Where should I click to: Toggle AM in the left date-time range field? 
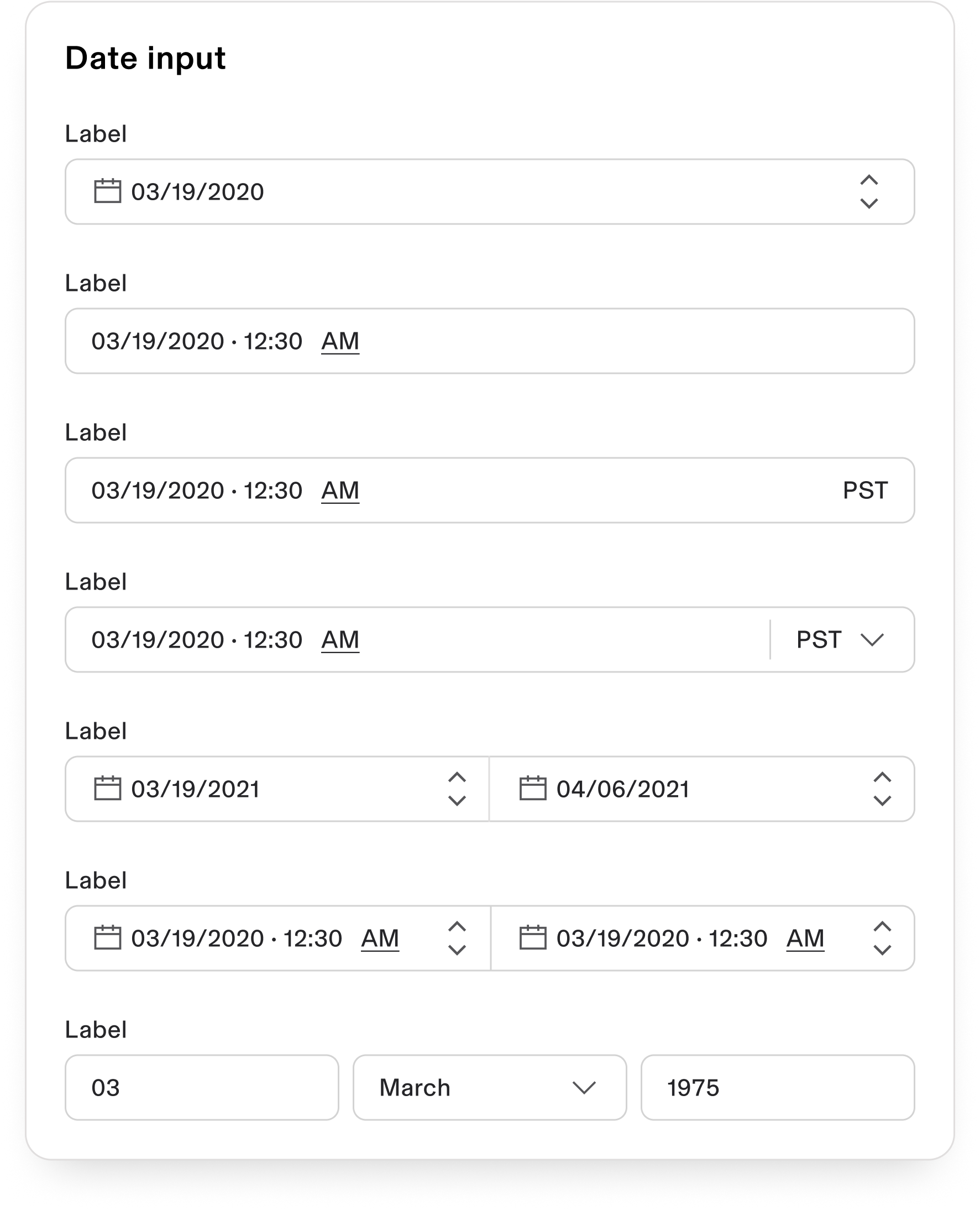point(380,938)
